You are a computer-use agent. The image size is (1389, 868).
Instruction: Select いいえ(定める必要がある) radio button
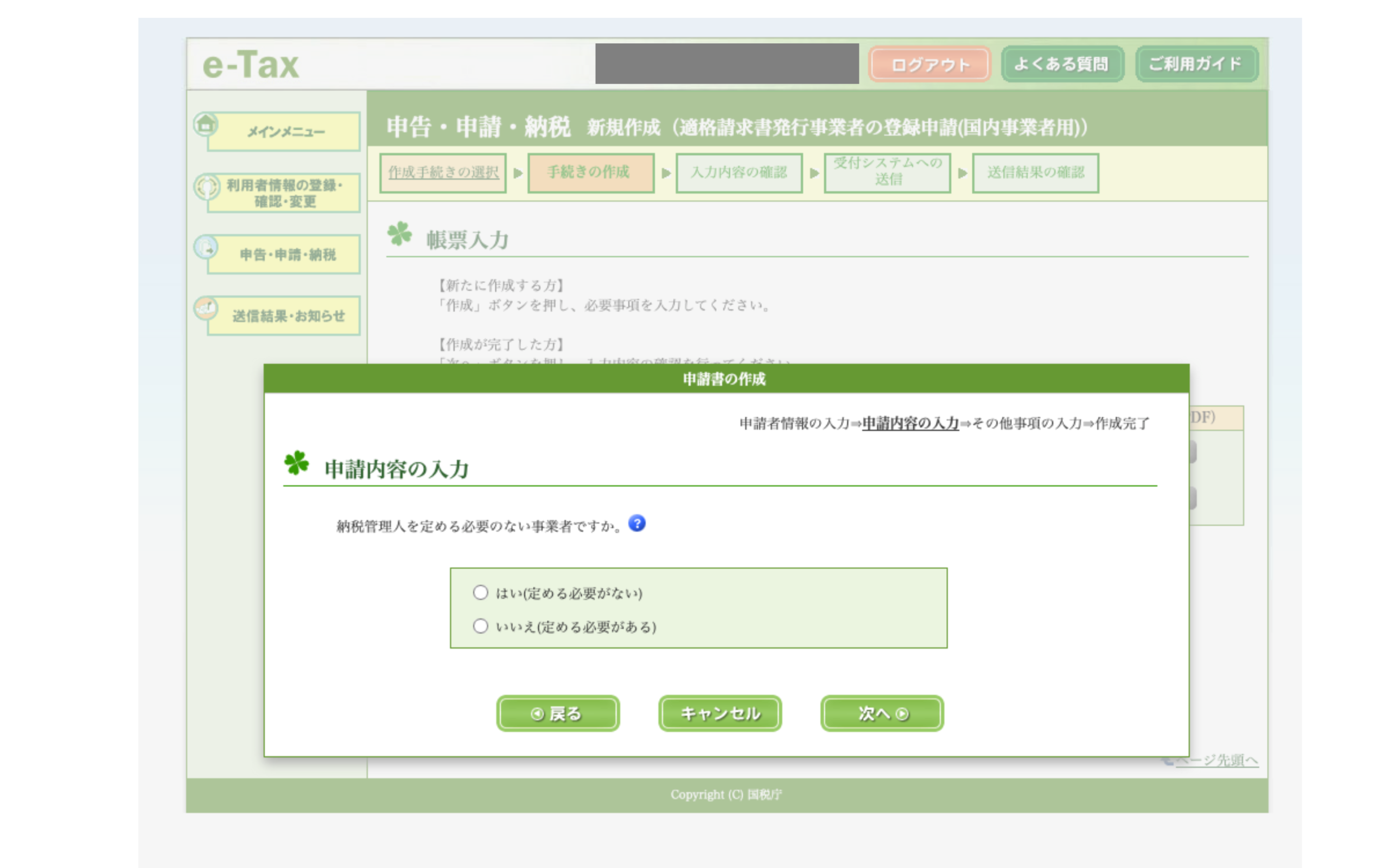click(480, 625)
